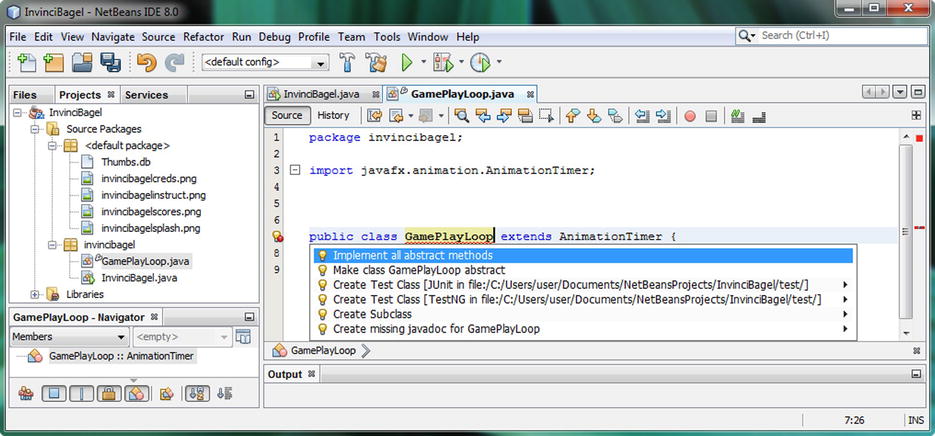Collapse the default package node
Image resolution: width=935 pixels, height=436 pixels.
[52, 146]
